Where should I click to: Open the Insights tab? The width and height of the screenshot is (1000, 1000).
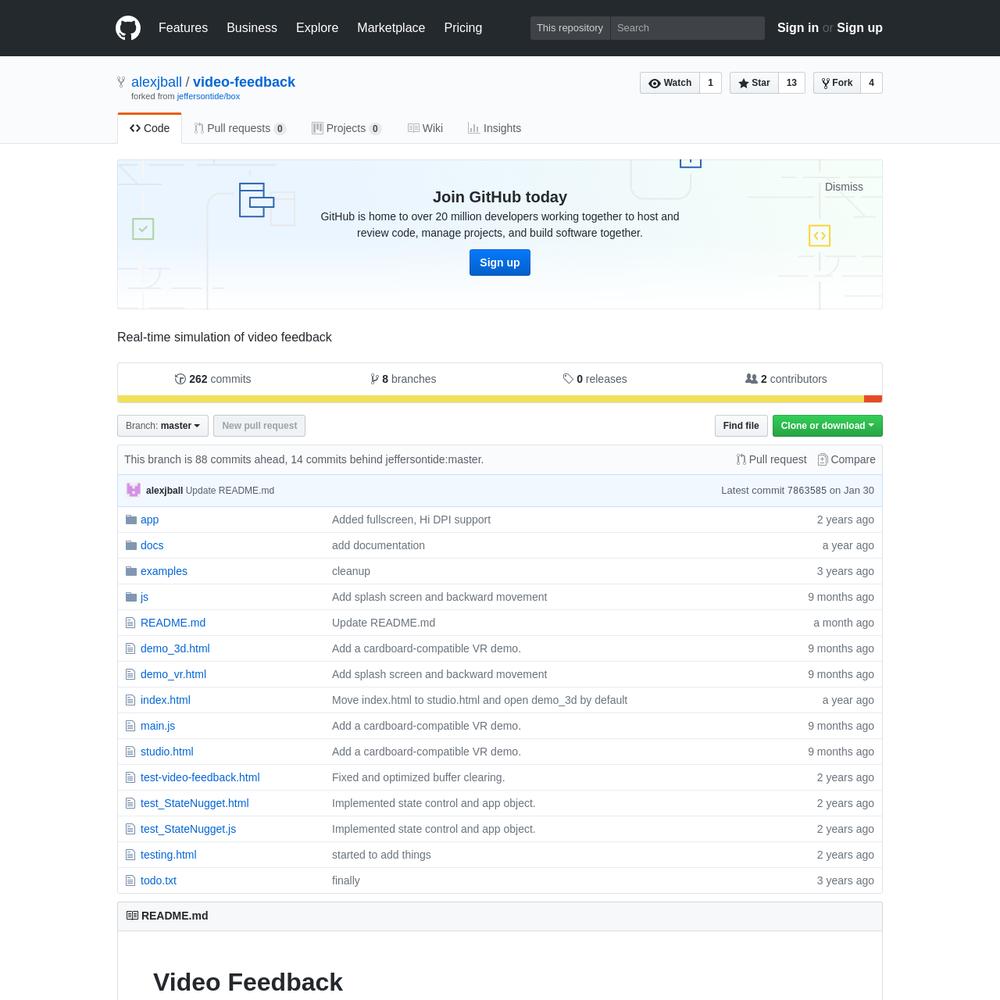click(494, 128)
